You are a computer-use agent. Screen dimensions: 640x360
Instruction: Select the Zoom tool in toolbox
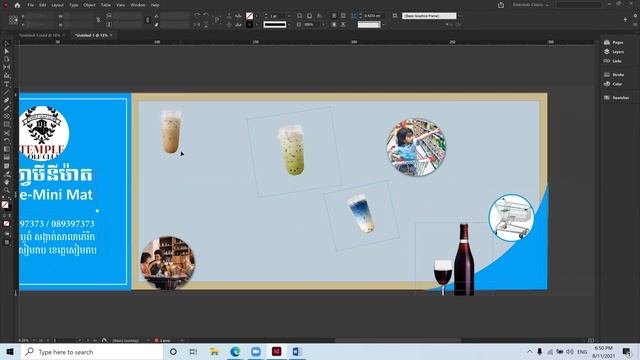(x=7, y=190)
